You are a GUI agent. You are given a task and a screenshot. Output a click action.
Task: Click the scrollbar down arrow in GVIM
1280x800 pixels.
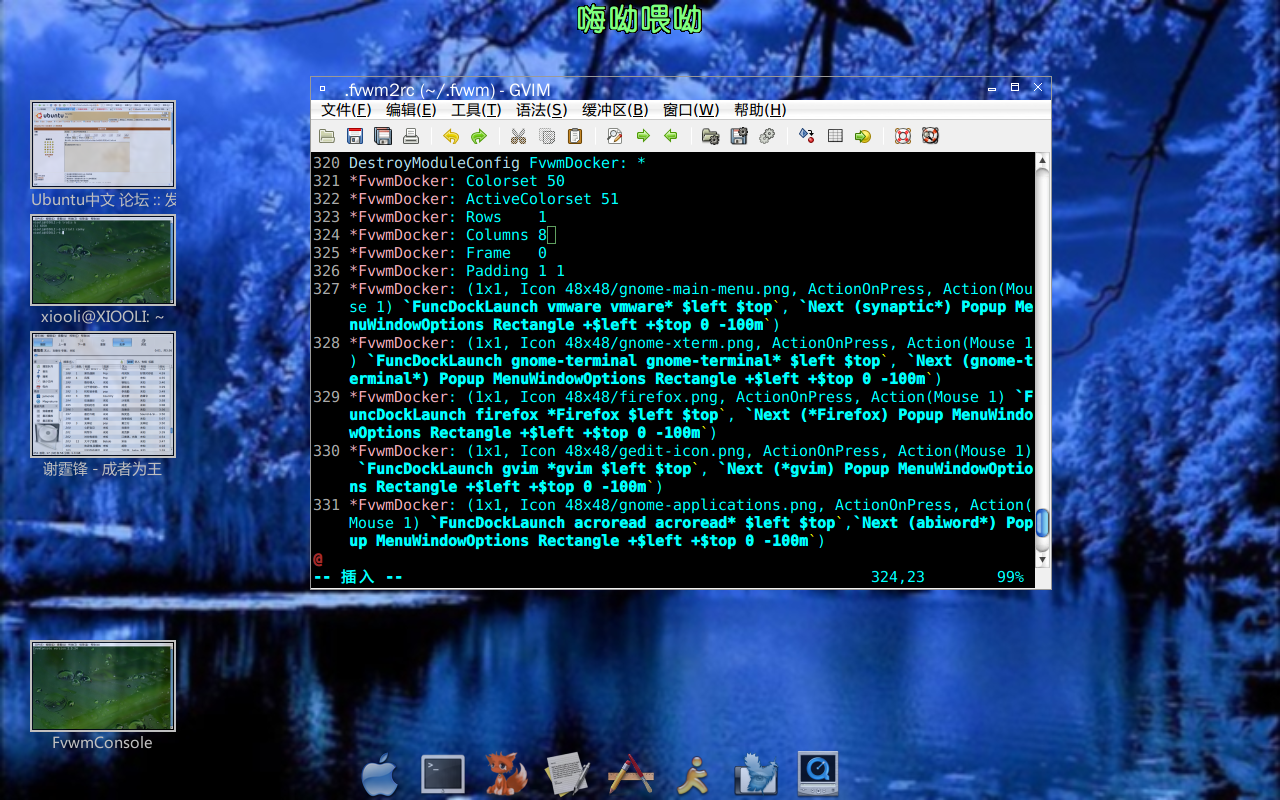1042,561
